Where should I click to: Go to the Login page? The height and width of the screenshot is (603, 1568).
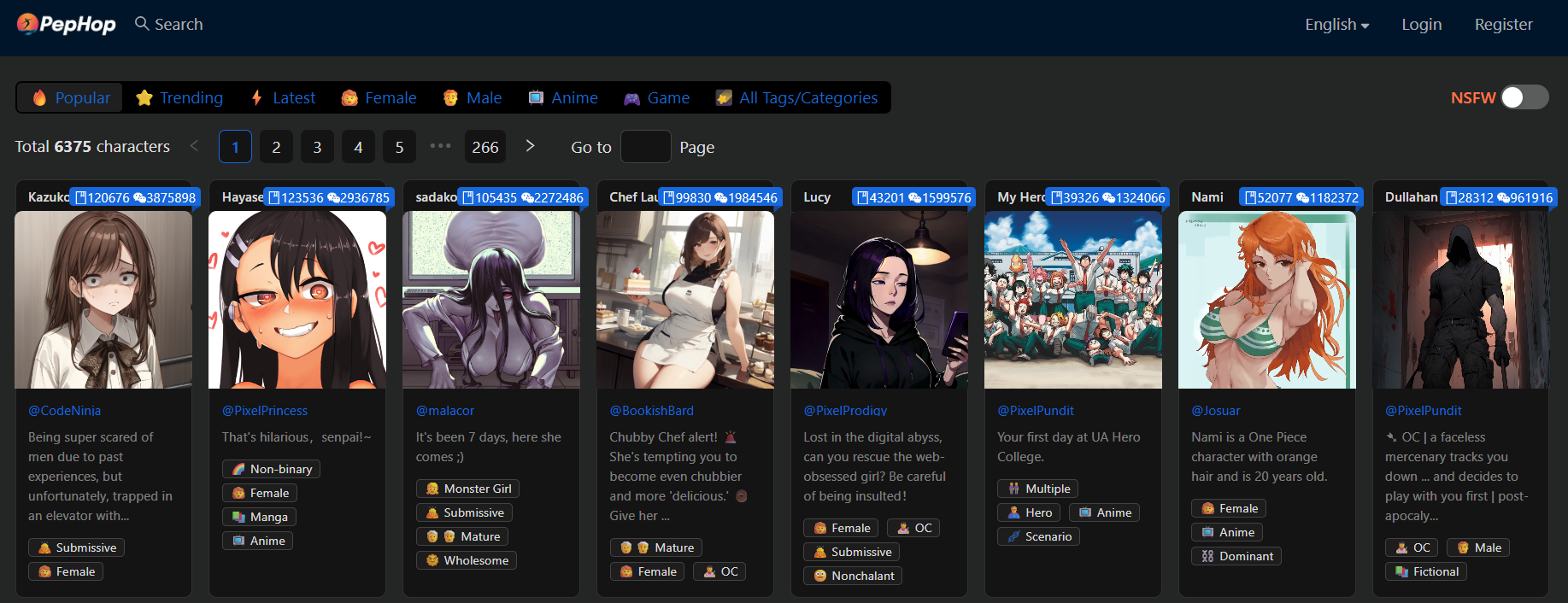click(x=1421, y=25)
